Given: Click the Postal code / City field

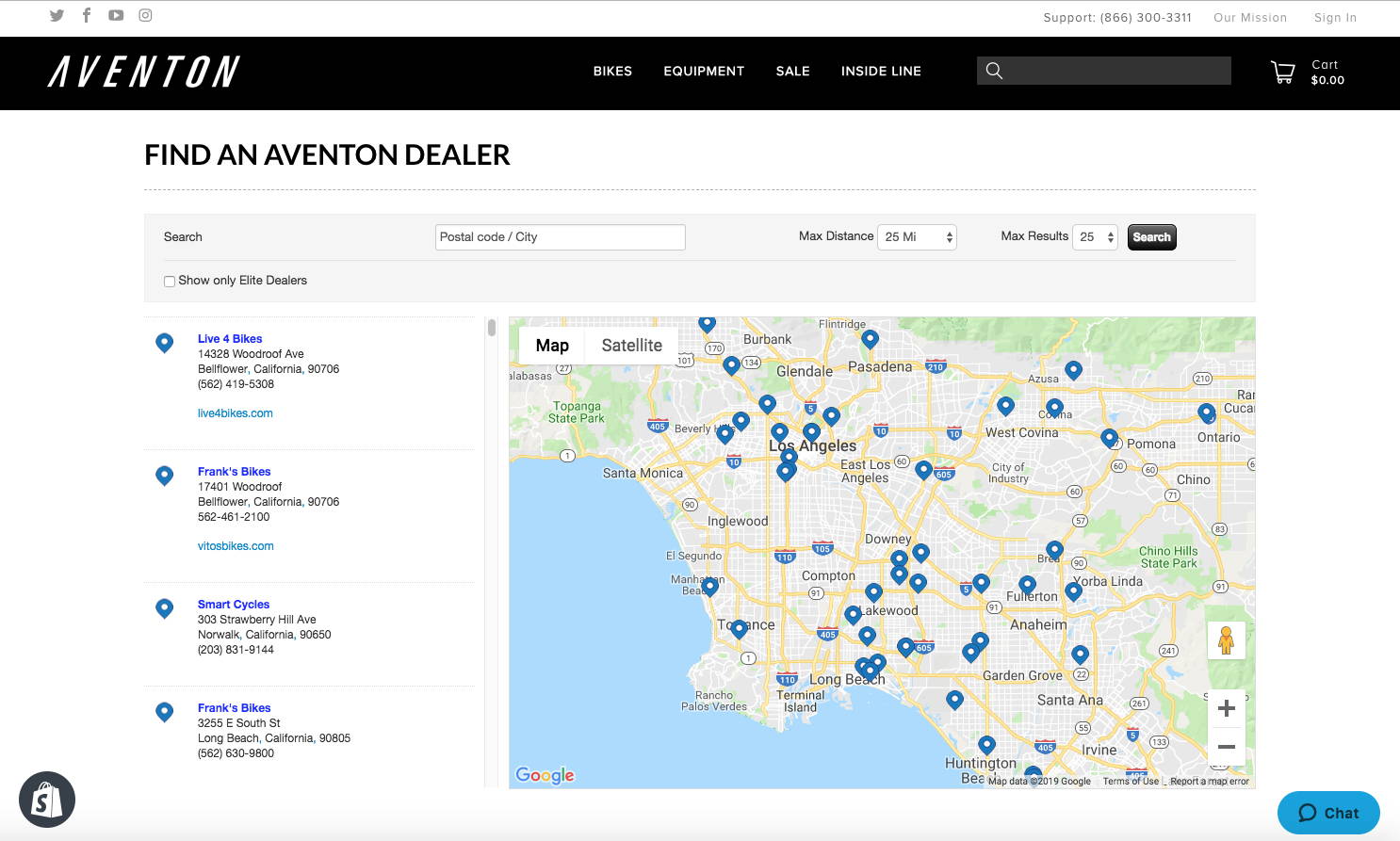Looking at the screenshot, I should point(561,237).
